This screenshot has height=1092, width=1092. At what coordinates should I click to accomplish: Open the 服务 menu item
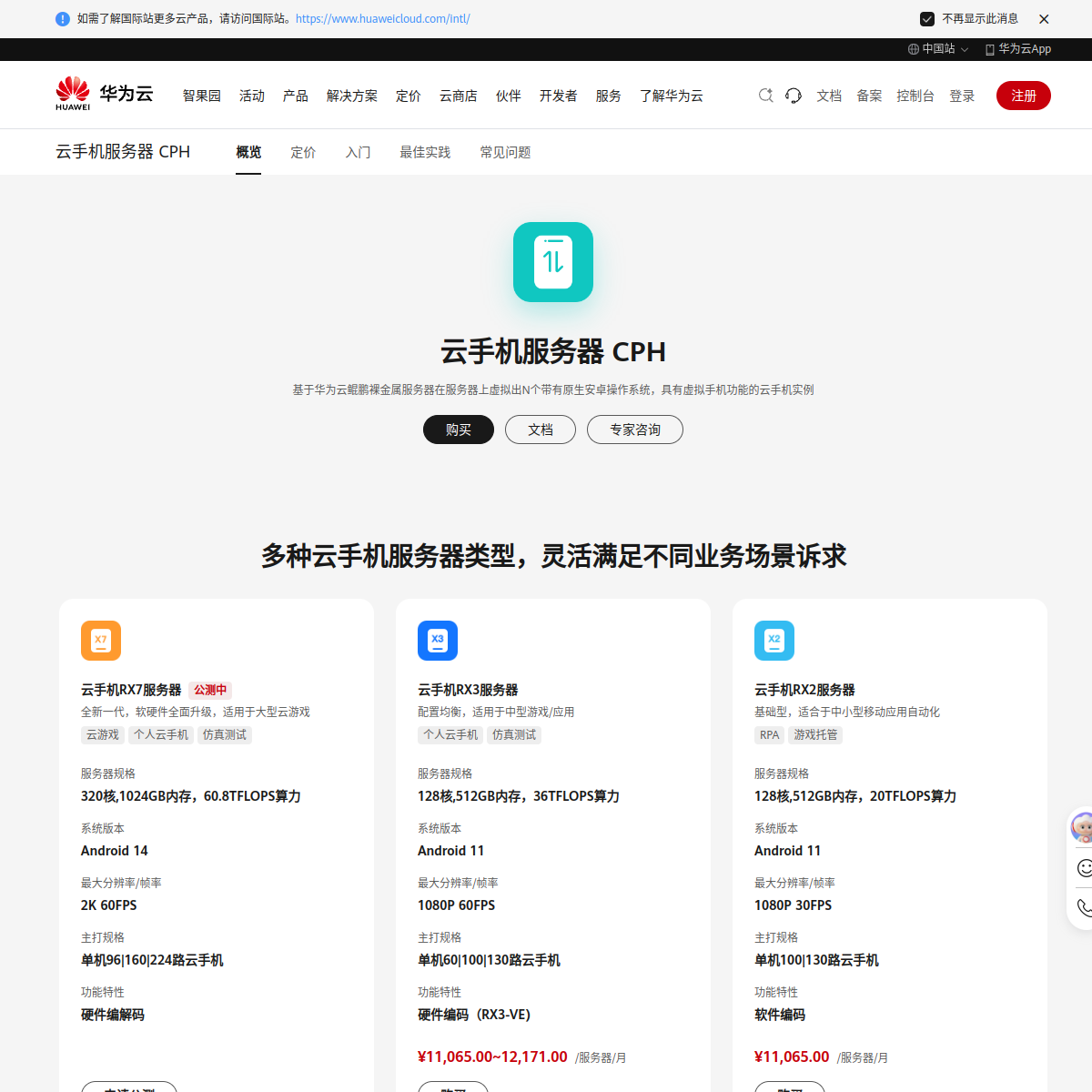coord(609,96)
